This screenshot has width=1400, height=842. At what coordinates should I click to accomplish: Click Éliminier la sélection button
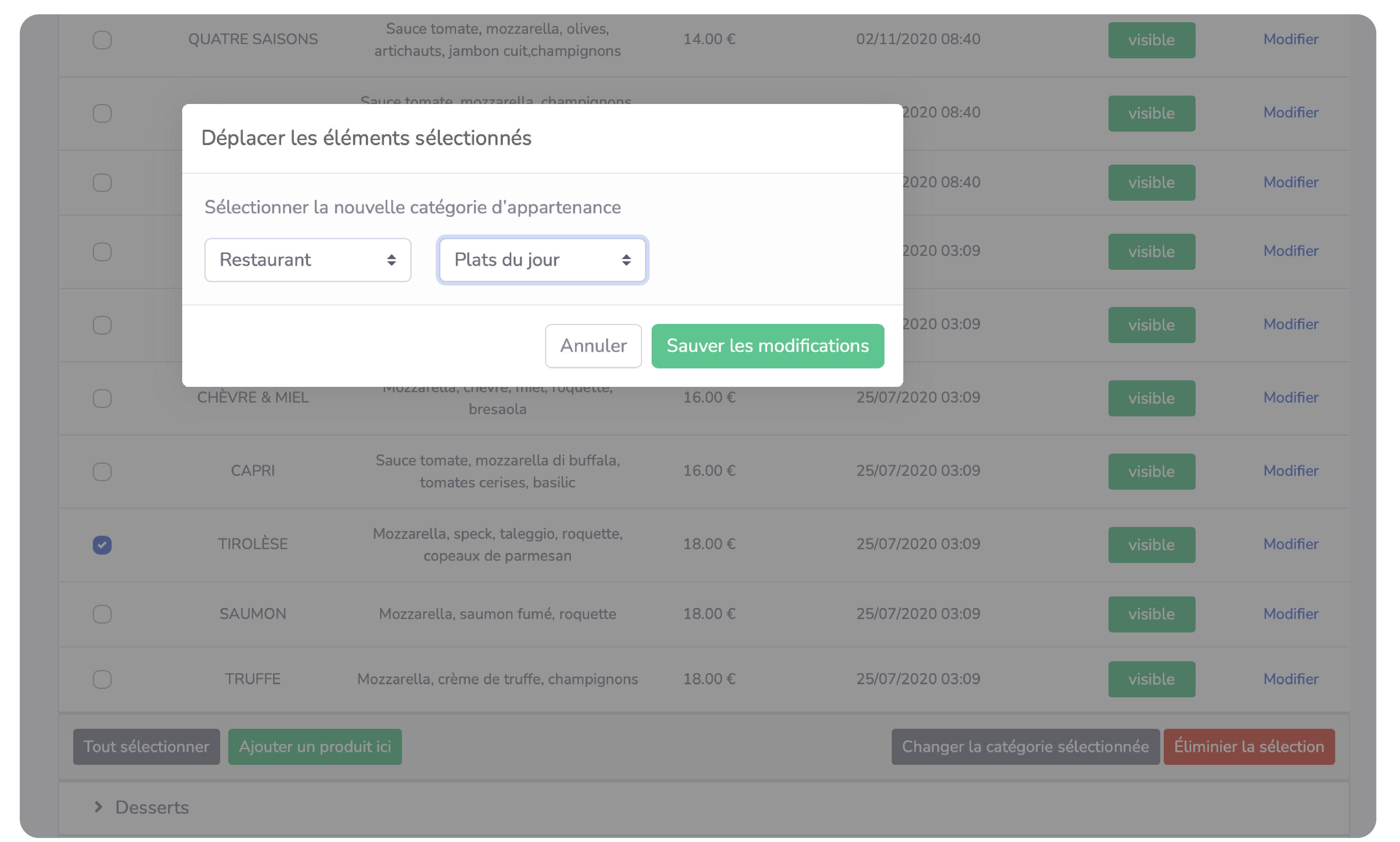[x=1248, y=747]
